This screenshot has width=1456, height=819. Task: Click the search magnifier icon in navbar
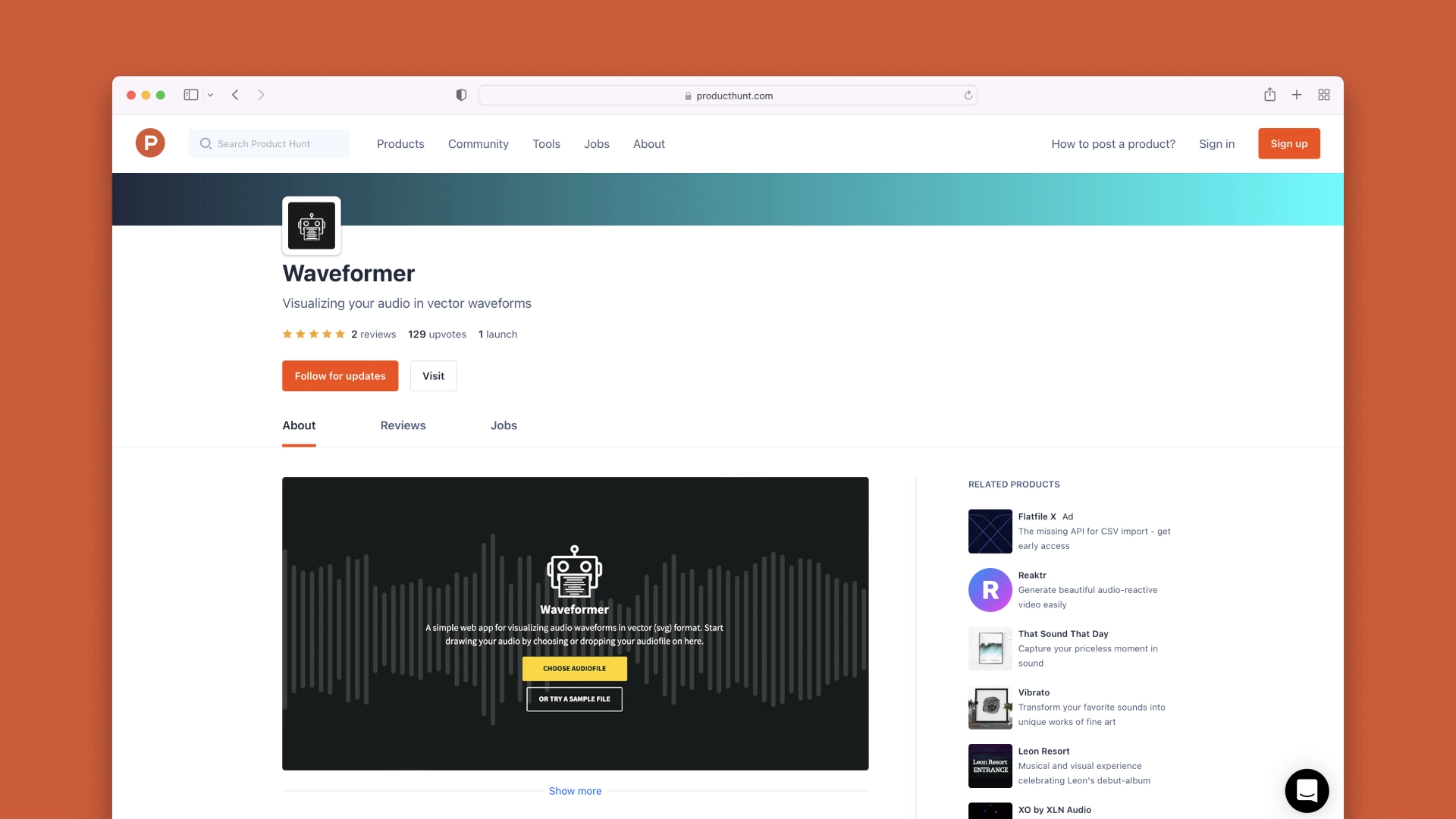pyautogui.click(x=205, y=143)
